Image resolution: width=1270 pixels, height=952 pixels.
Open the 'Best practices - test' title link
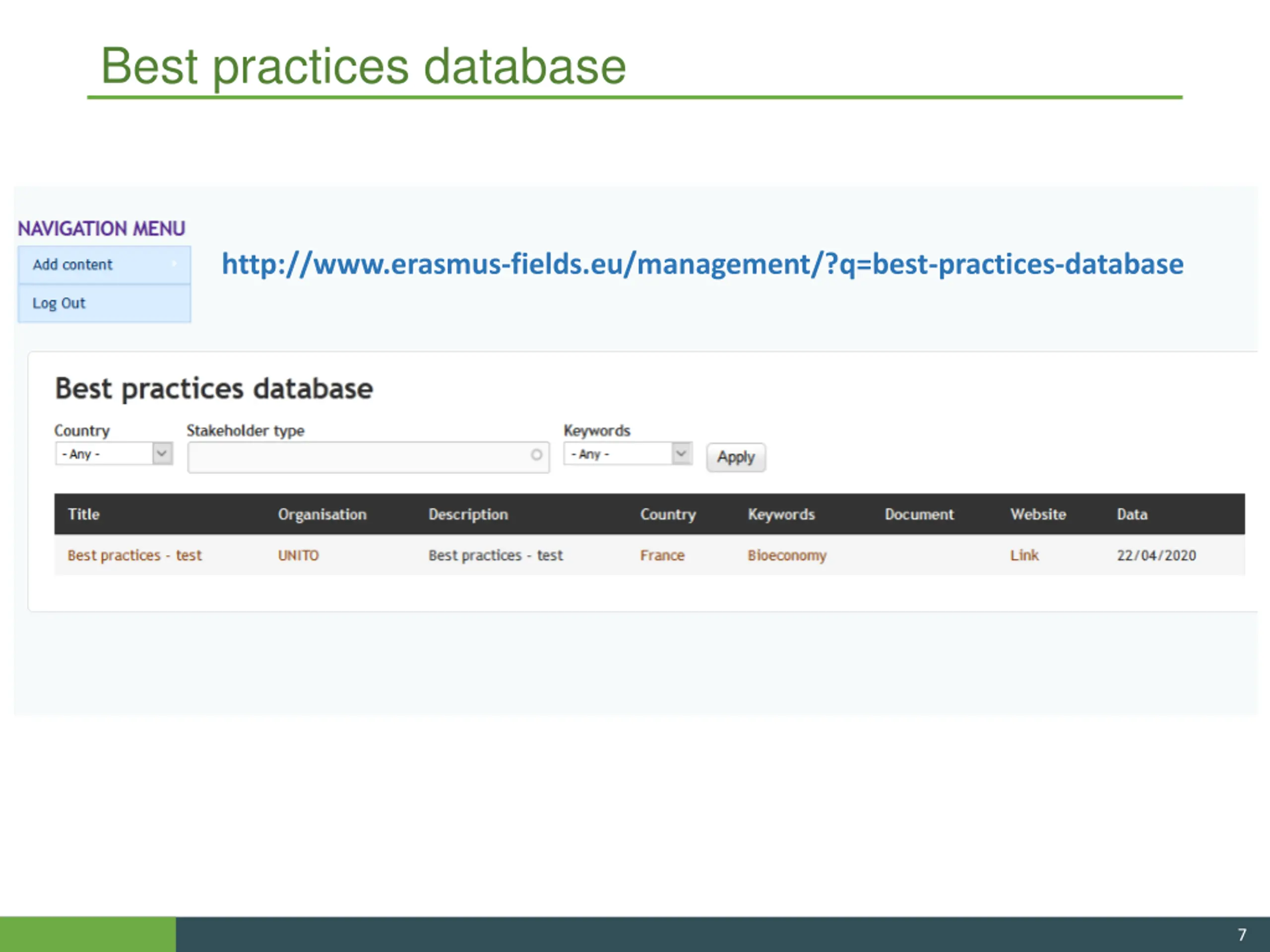(134, 555)
